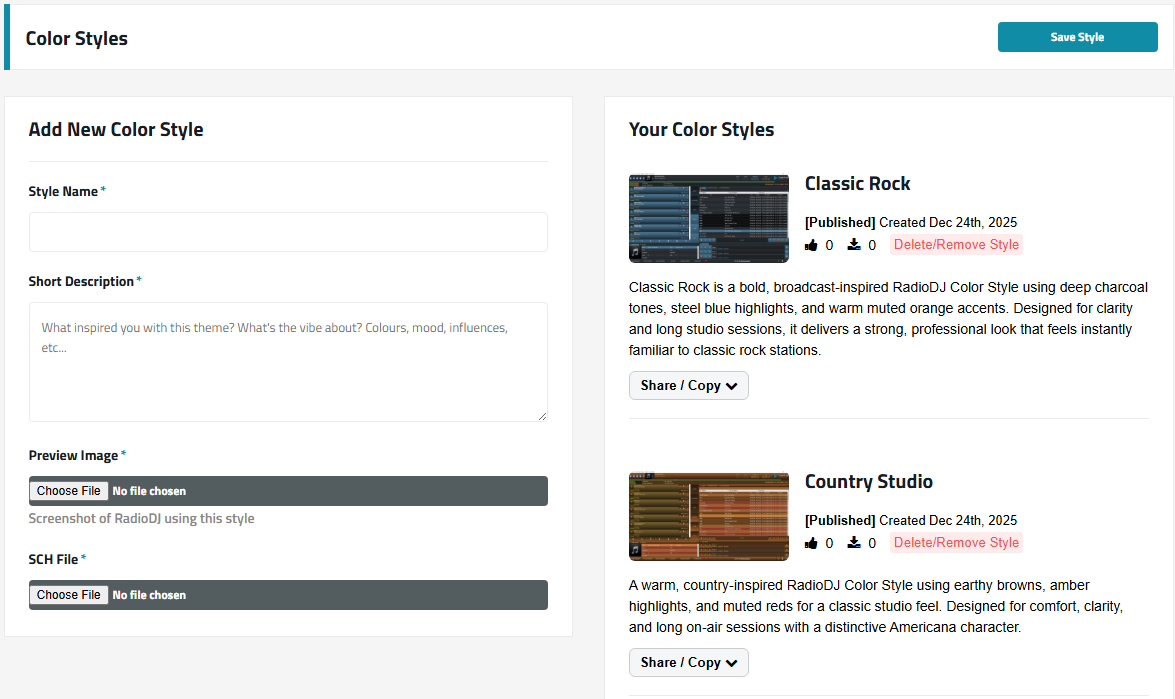Choose a file for Preview Image

point(69,491)
